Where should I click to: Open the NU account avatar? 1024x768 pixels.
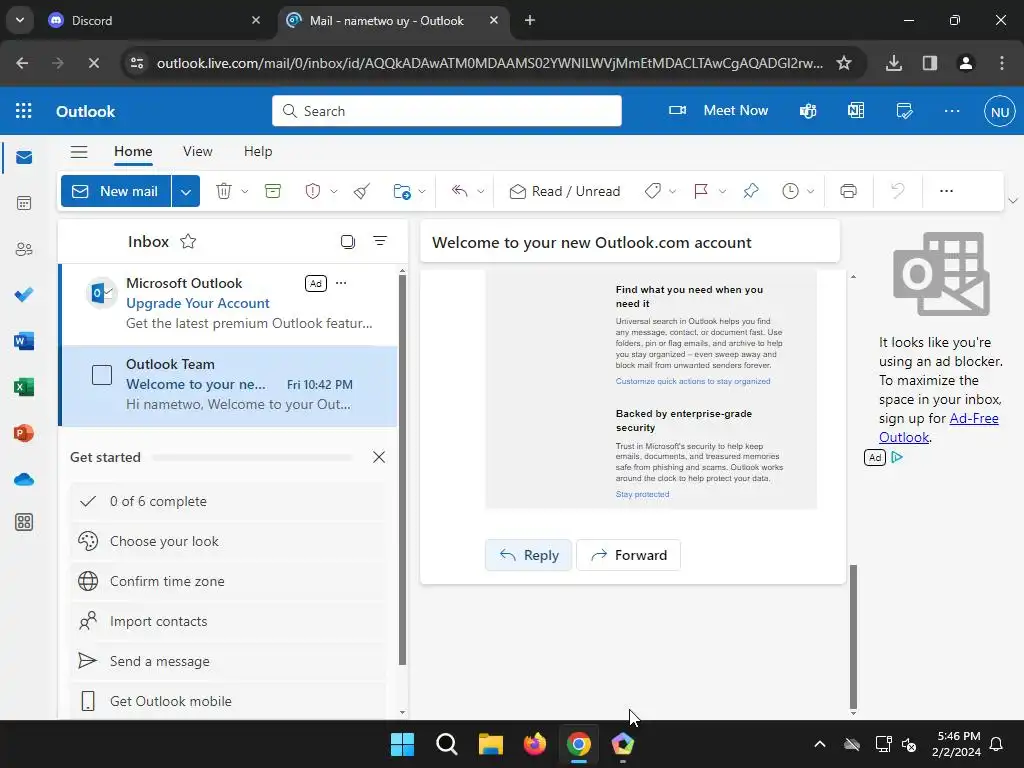999,112
